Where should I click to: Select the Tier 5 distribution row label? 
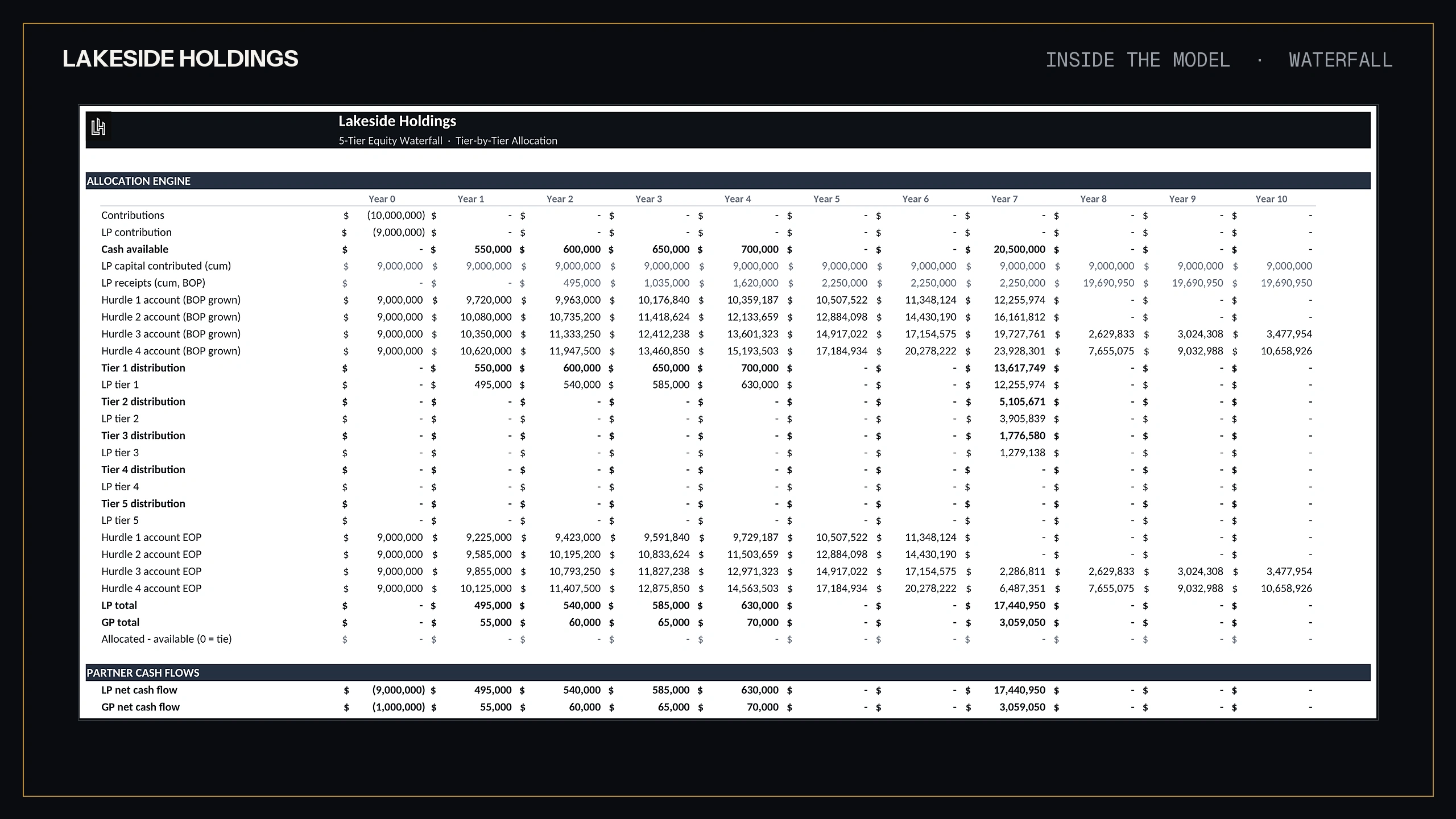(143, 504)
